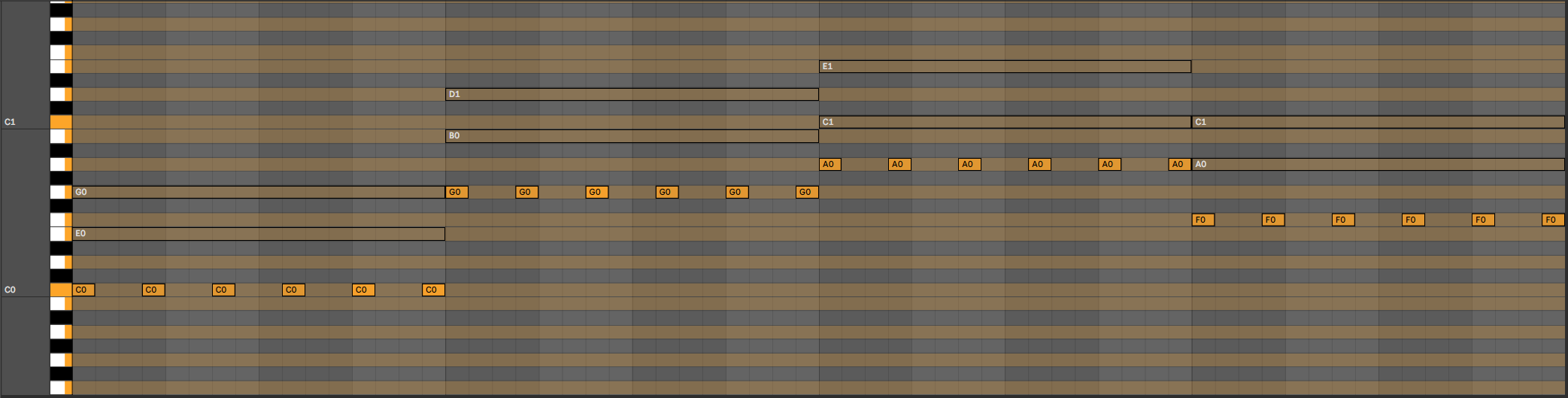The width and height of the screenshot is (1568, 398).
Task: Select the long D1 note
Action: [x=632, y=95]
